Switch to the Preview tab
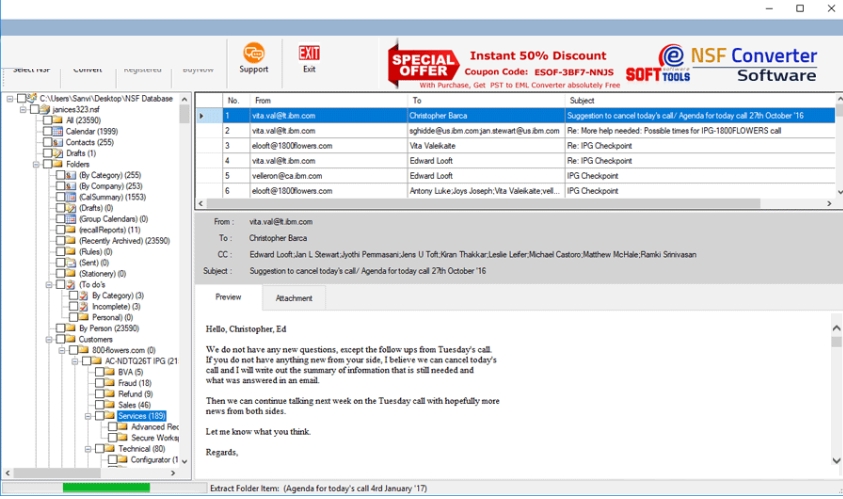843x499 pixels. click(228, 297)
